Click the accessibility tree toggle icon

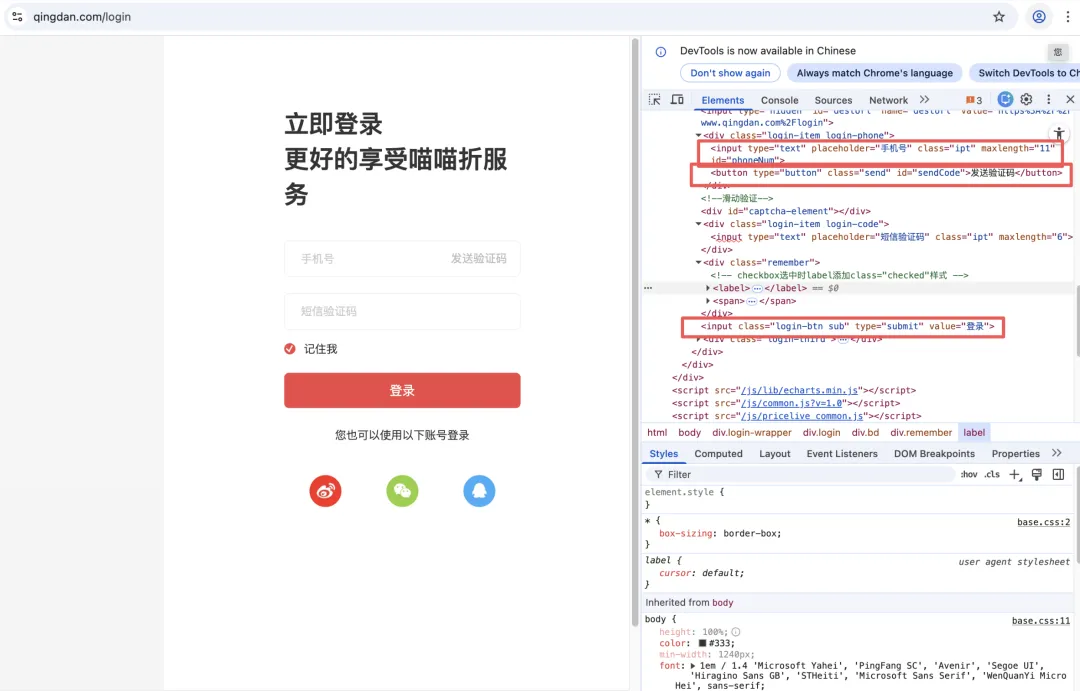(1059, 134)
